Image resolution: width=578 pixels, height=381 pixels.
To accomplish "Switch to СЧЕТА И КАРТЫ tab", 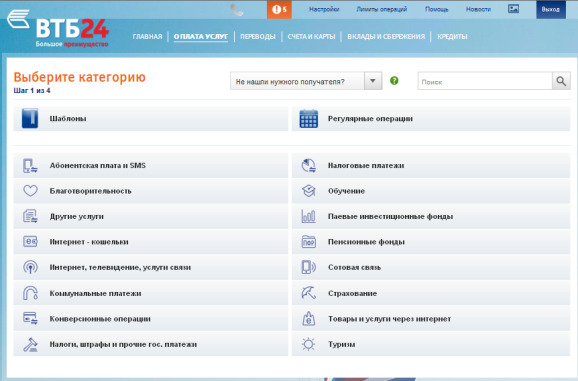I will [311, 36].
